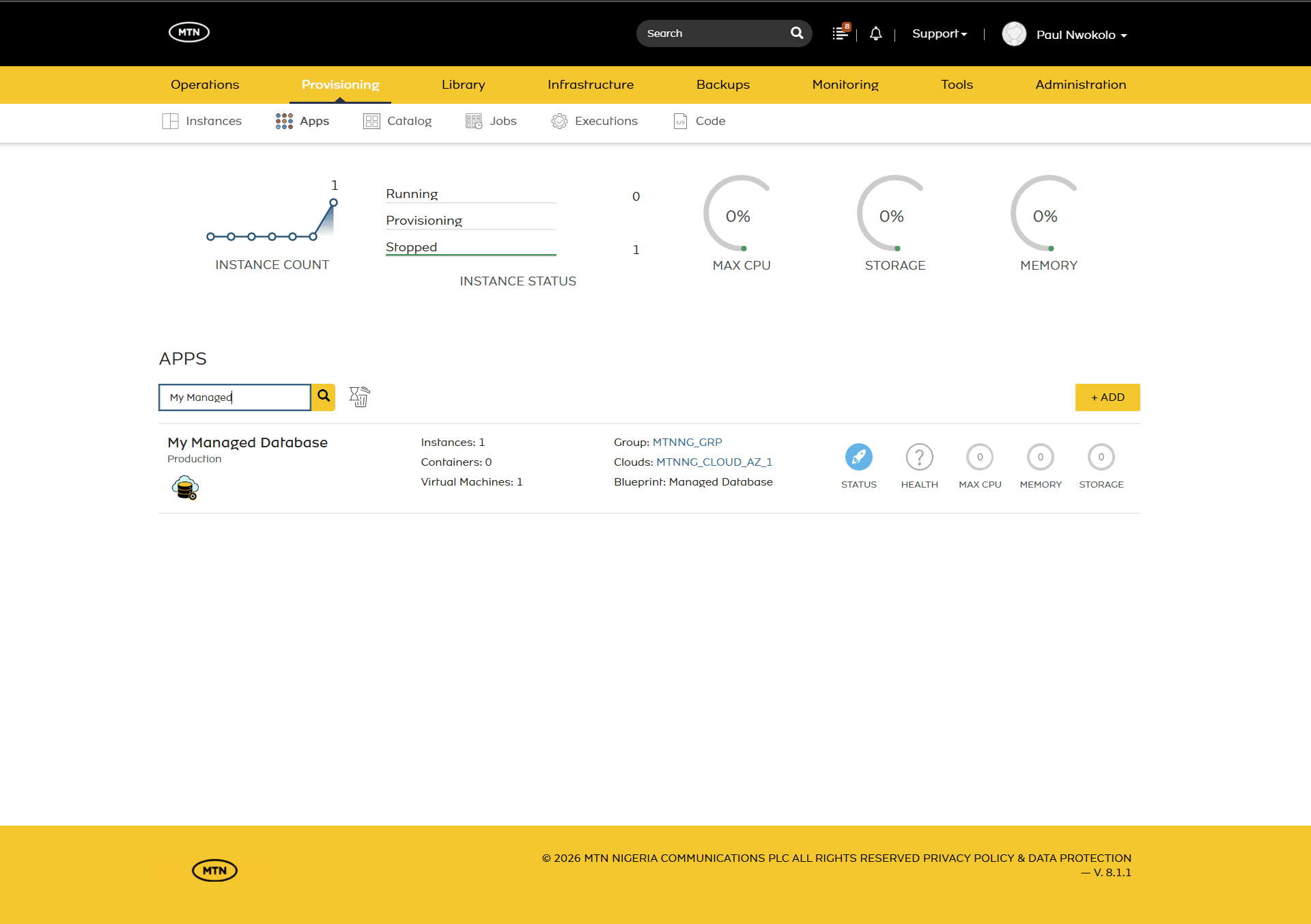Click the Apps sub-tab

[x=302, y=121]
